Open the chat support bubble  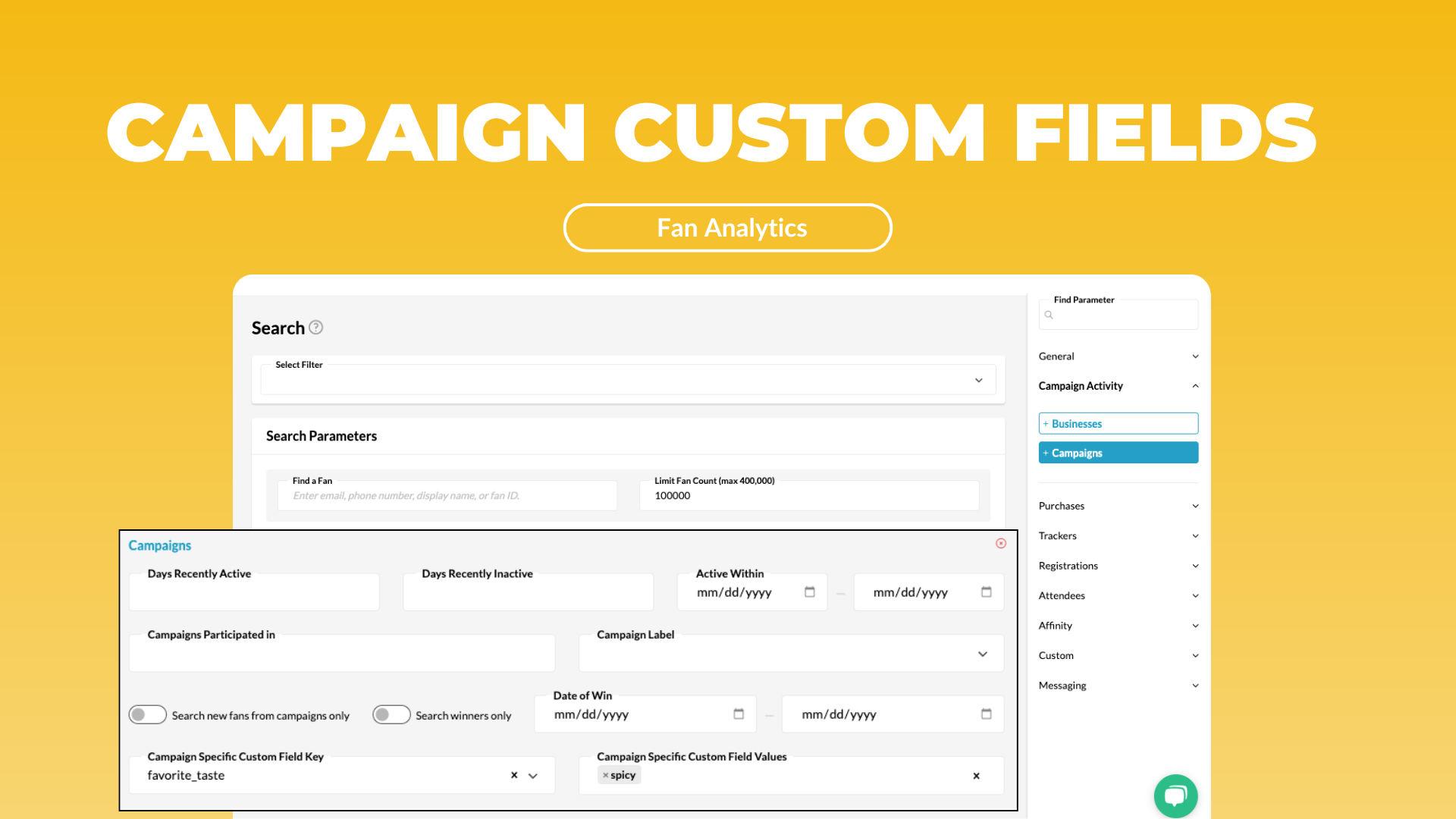pyautogui.click(x=1175, y=796)
